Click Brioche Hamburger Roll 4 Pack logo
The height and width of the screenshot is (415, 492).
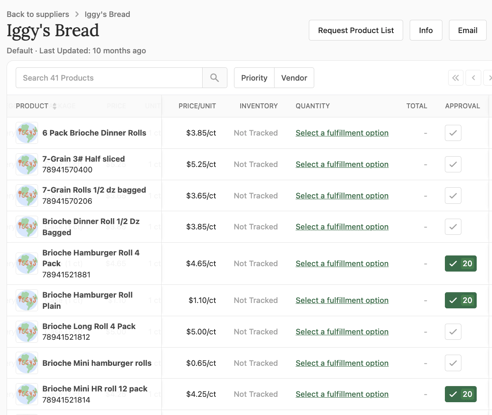pos(27,263)
